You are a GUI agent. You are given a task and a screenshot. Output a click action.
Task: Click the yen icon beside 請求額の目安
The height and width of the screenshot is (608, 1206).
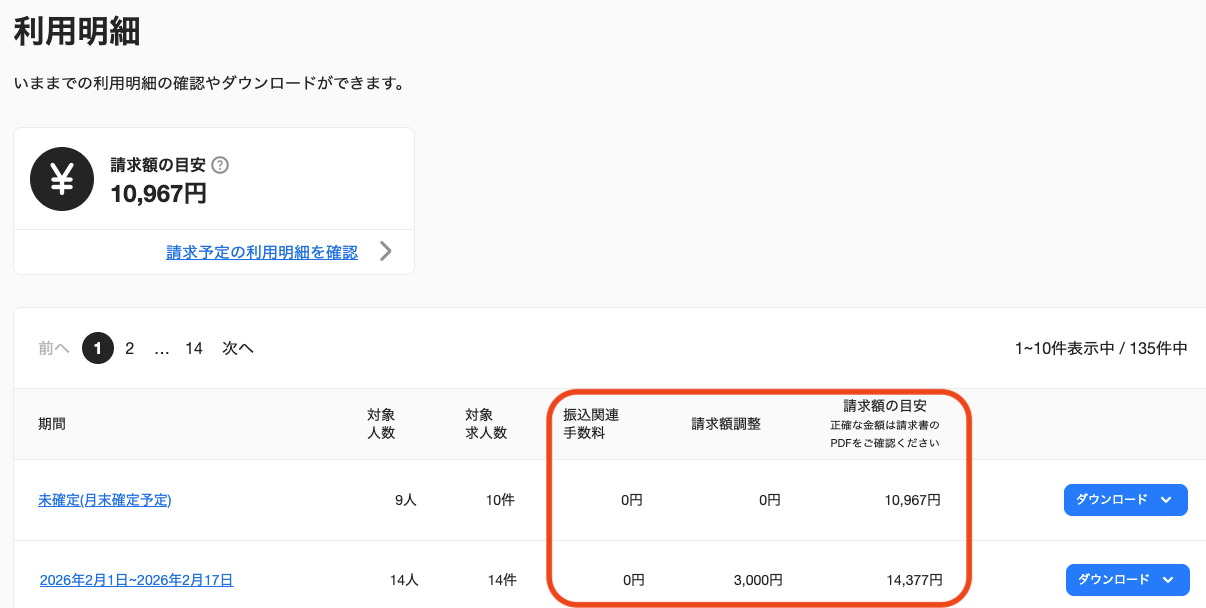[x=62, y=179]
